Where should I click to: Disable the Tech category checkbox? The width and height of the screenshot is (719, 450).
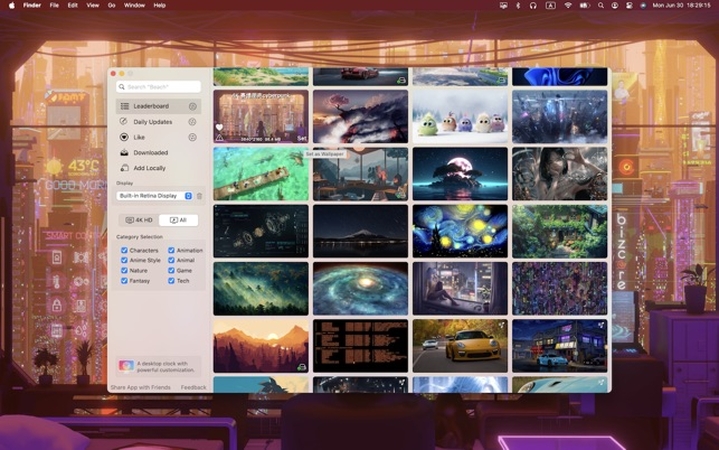(x=171, y=281)
